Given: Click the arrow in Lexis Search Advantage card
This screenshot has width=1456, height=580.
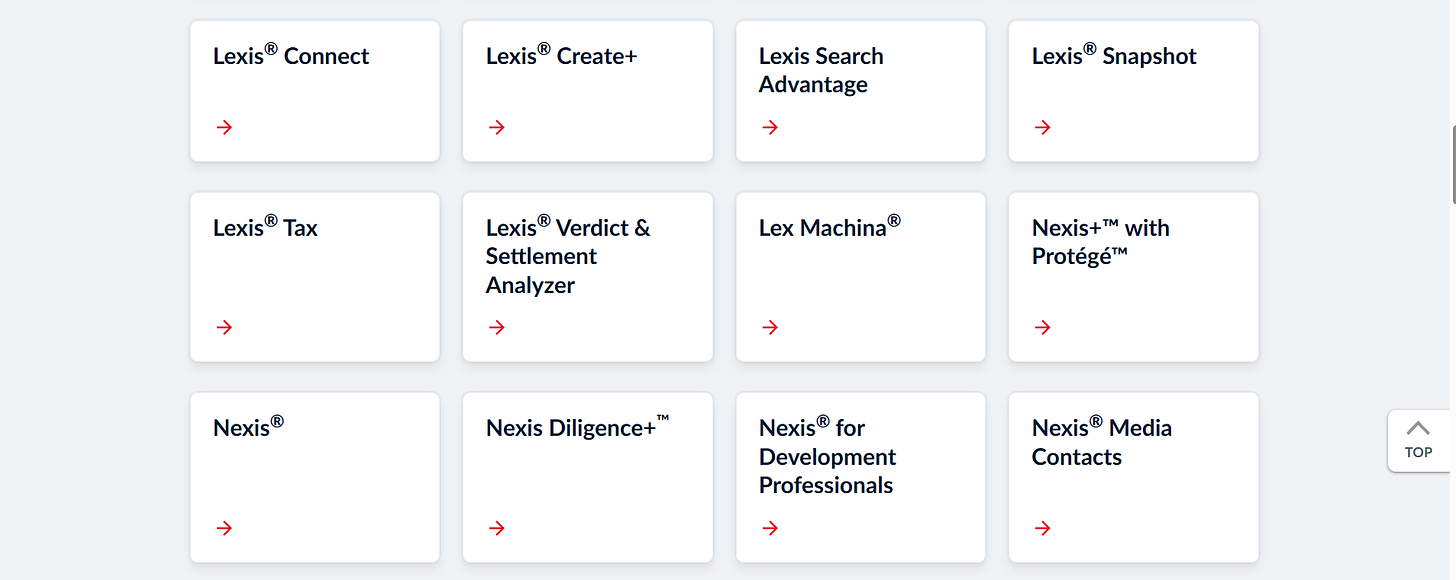Looking at the screenshot, I should click(770, 127).
